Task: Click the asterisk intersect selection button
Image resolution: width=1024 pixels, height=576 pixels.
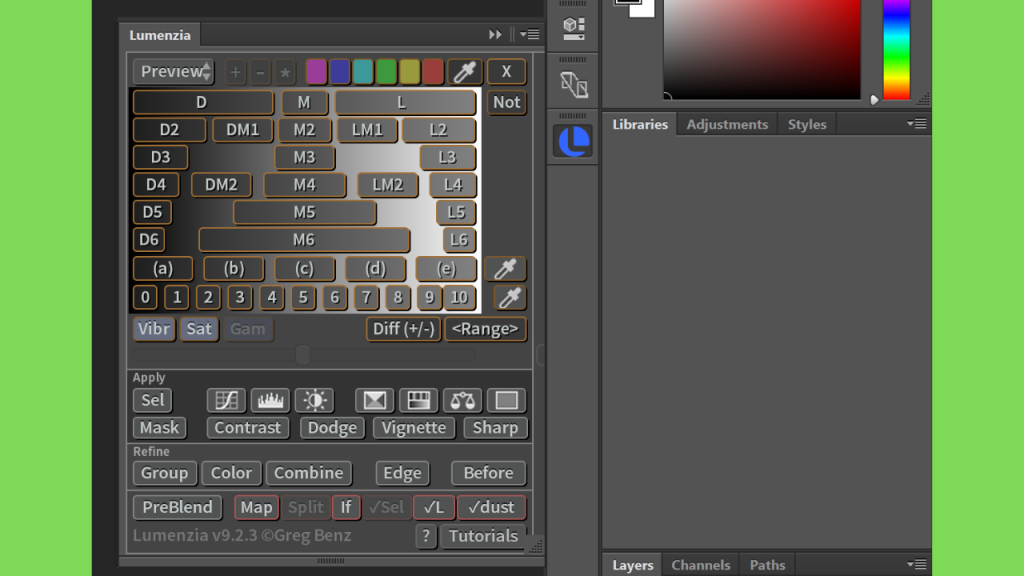Action: [x=285, y=72]
